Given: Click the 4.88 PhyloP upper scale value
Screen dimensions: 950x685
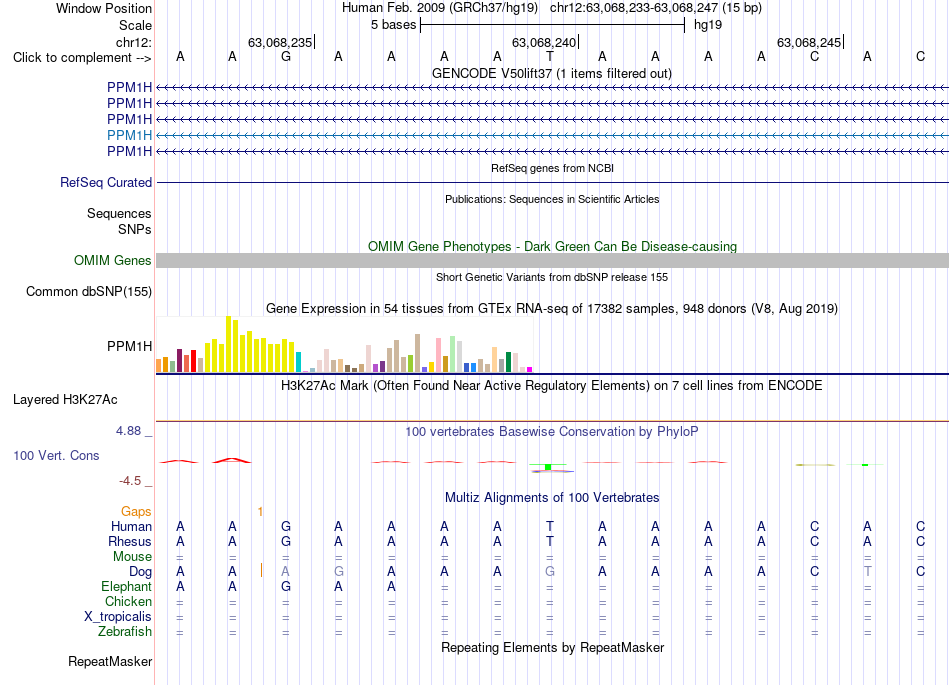Looking at the screenshot, I should point(128,431).
